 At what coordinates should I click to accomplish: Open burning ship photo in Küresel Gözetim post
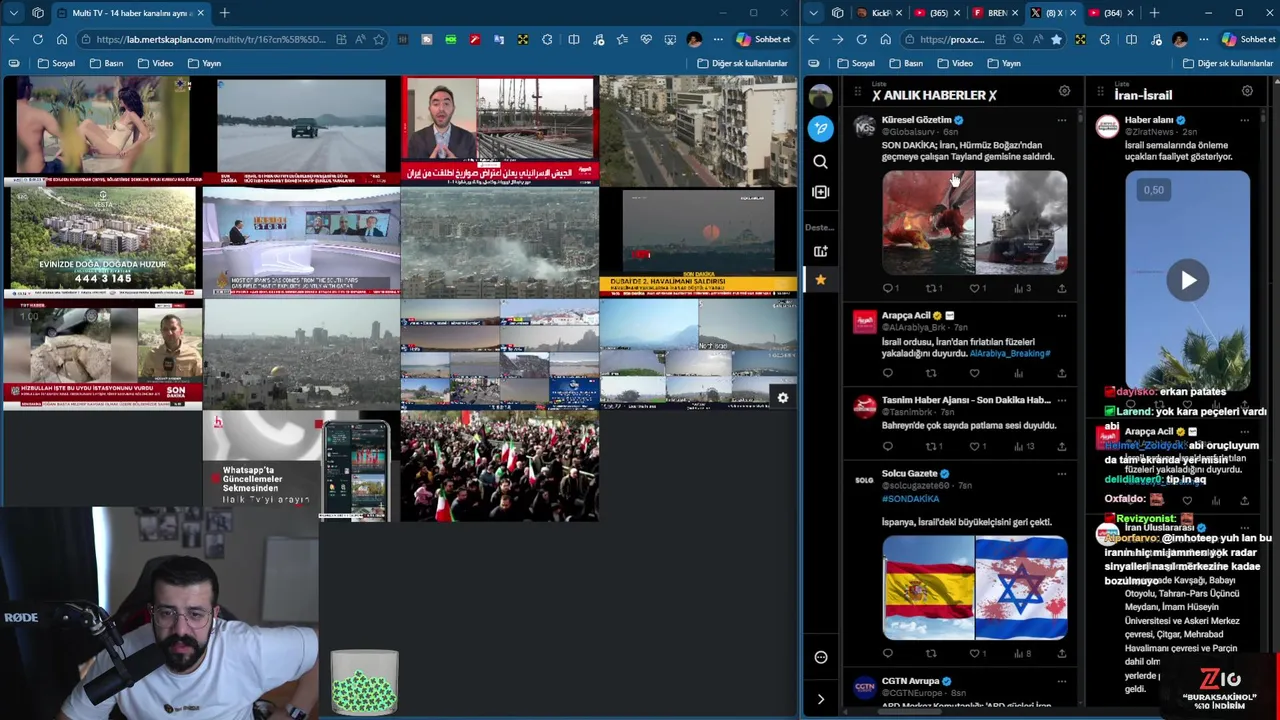click(x=928, y=222)
